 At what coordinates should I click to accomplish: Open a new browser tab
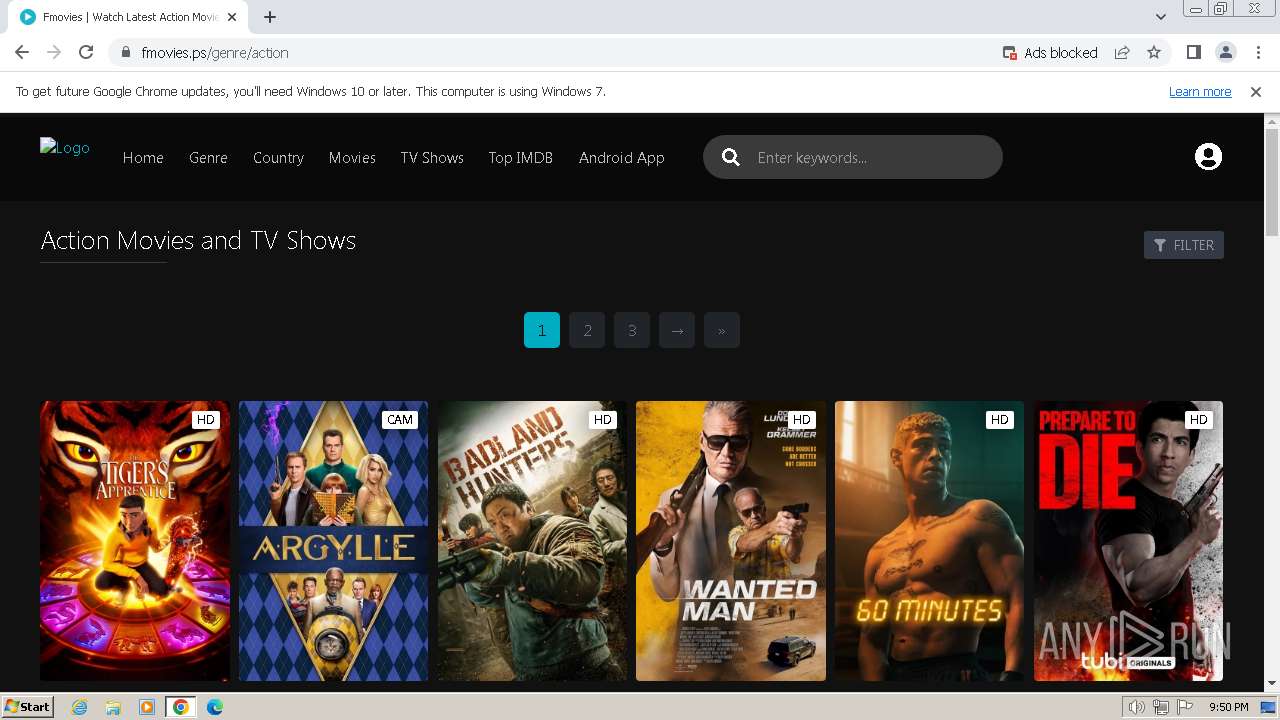[270, 17]
